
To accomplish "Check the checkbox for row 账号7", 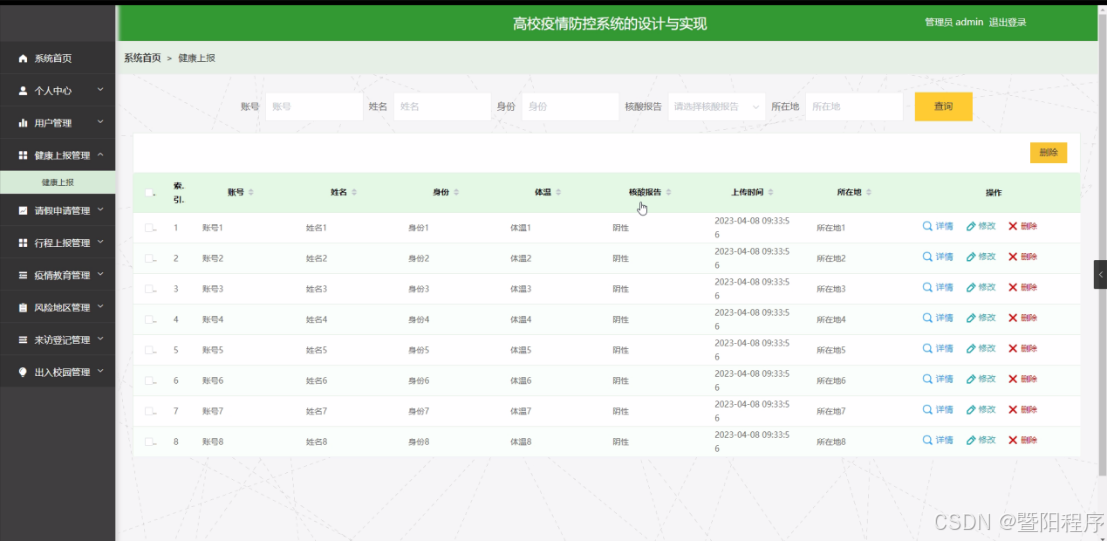I will [x=149, y=411].
